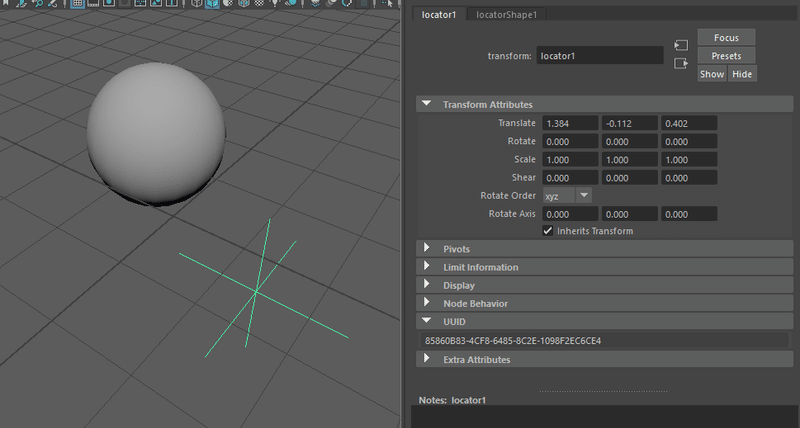Enable wireframe cube shading icon

[x=196, y=3]
